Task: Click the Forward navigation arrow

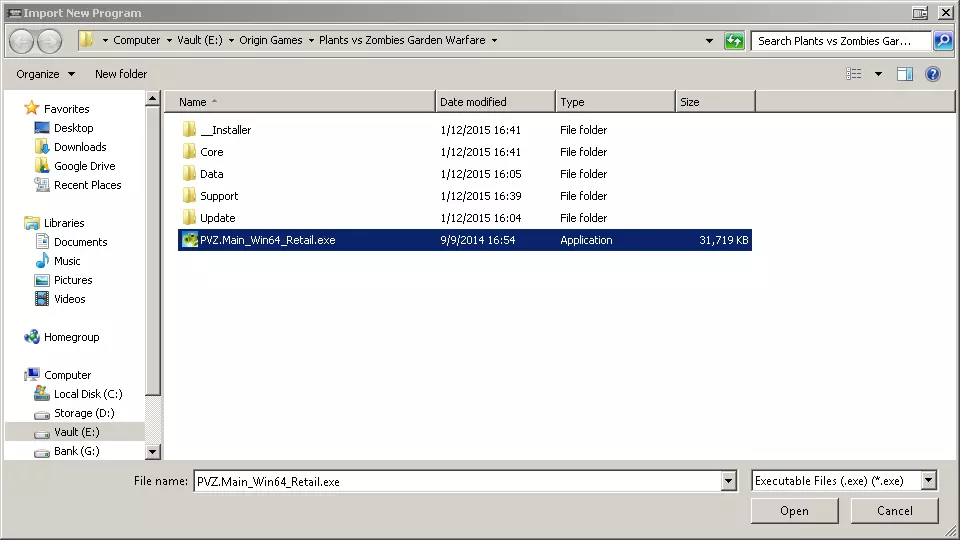Action: pyautogui.click(x=50, y=41)
